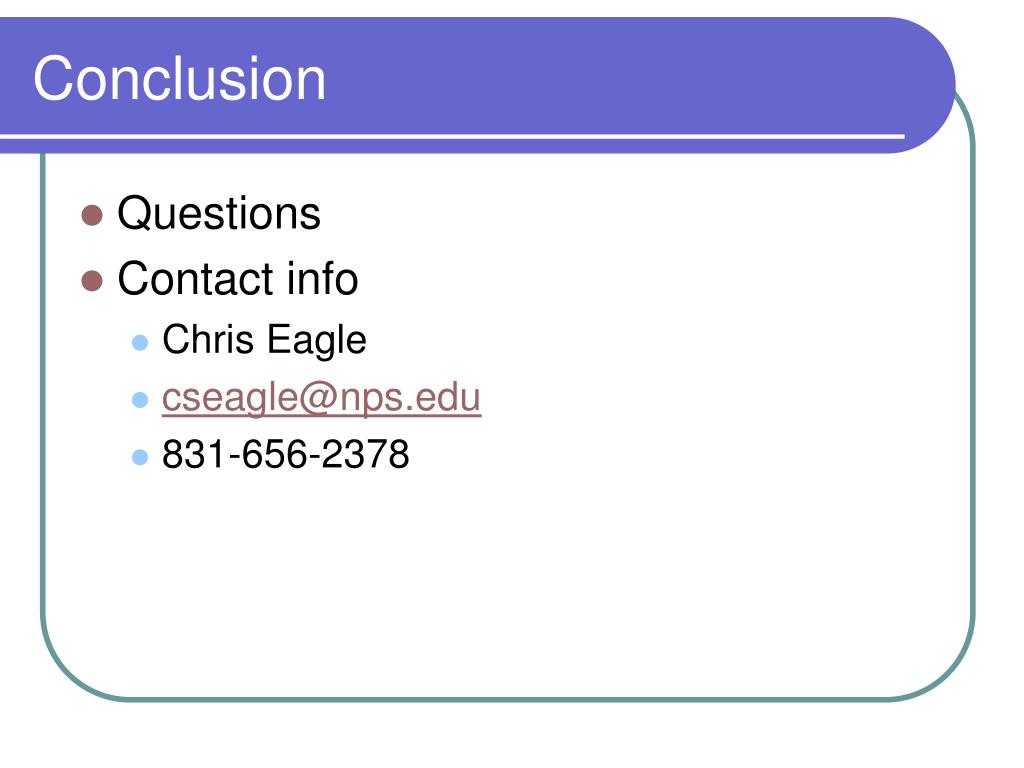Select the blue bullet before Chris Eagle
The image size is (1024, 768).
tap(140, 343)
